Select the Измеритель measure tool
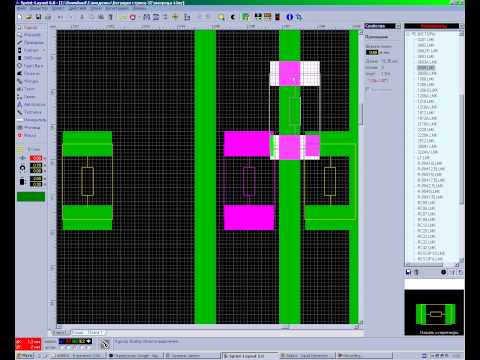The width and height of the screenshot is (480, 360). click(31, 120)
